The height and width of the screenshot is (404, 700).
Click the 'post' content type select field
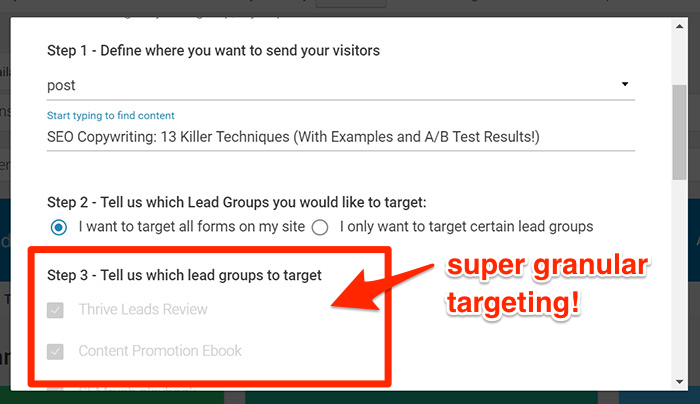click(330, 86)
